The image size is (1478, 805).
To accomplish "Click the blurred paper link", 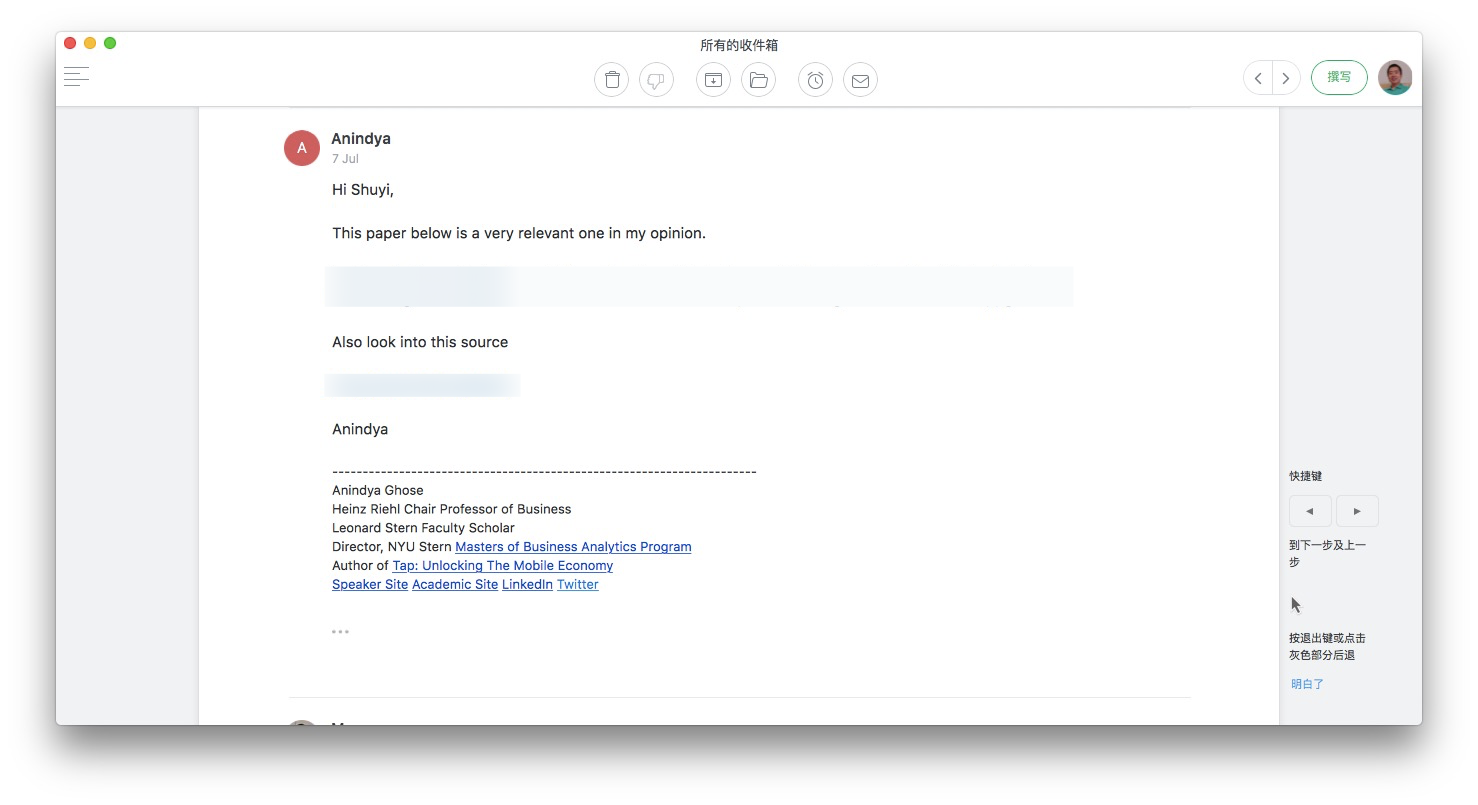I will (699, 286).
